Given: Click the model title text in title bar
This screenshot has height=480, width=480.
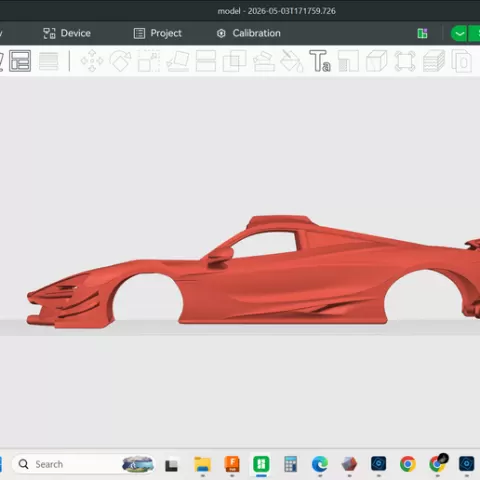Looking at the screenshot, I should click(277, 11).
